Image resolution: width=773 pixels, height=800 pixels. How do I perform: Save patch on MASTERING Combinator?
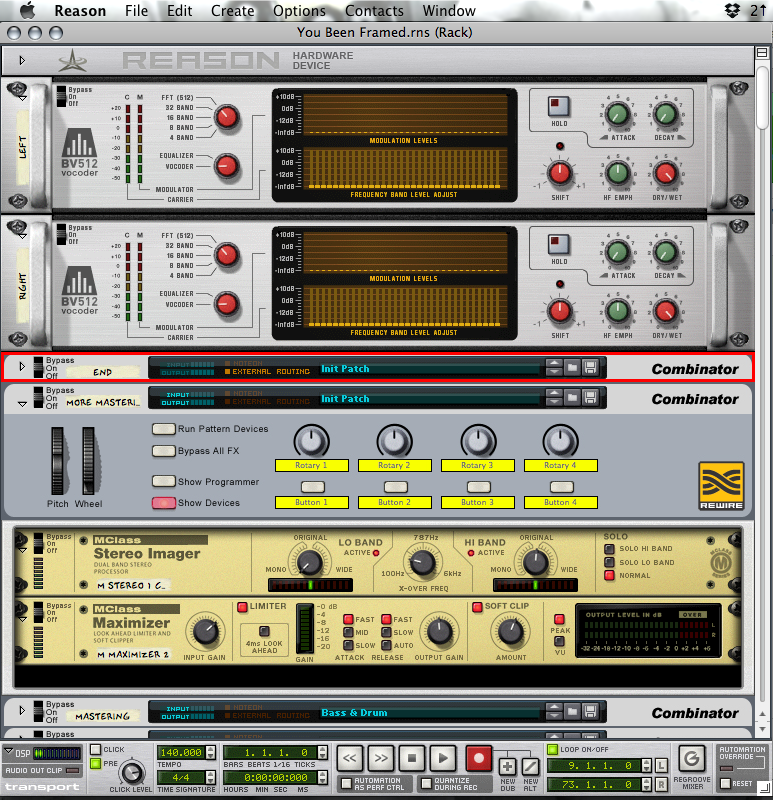tap(591, 711)
